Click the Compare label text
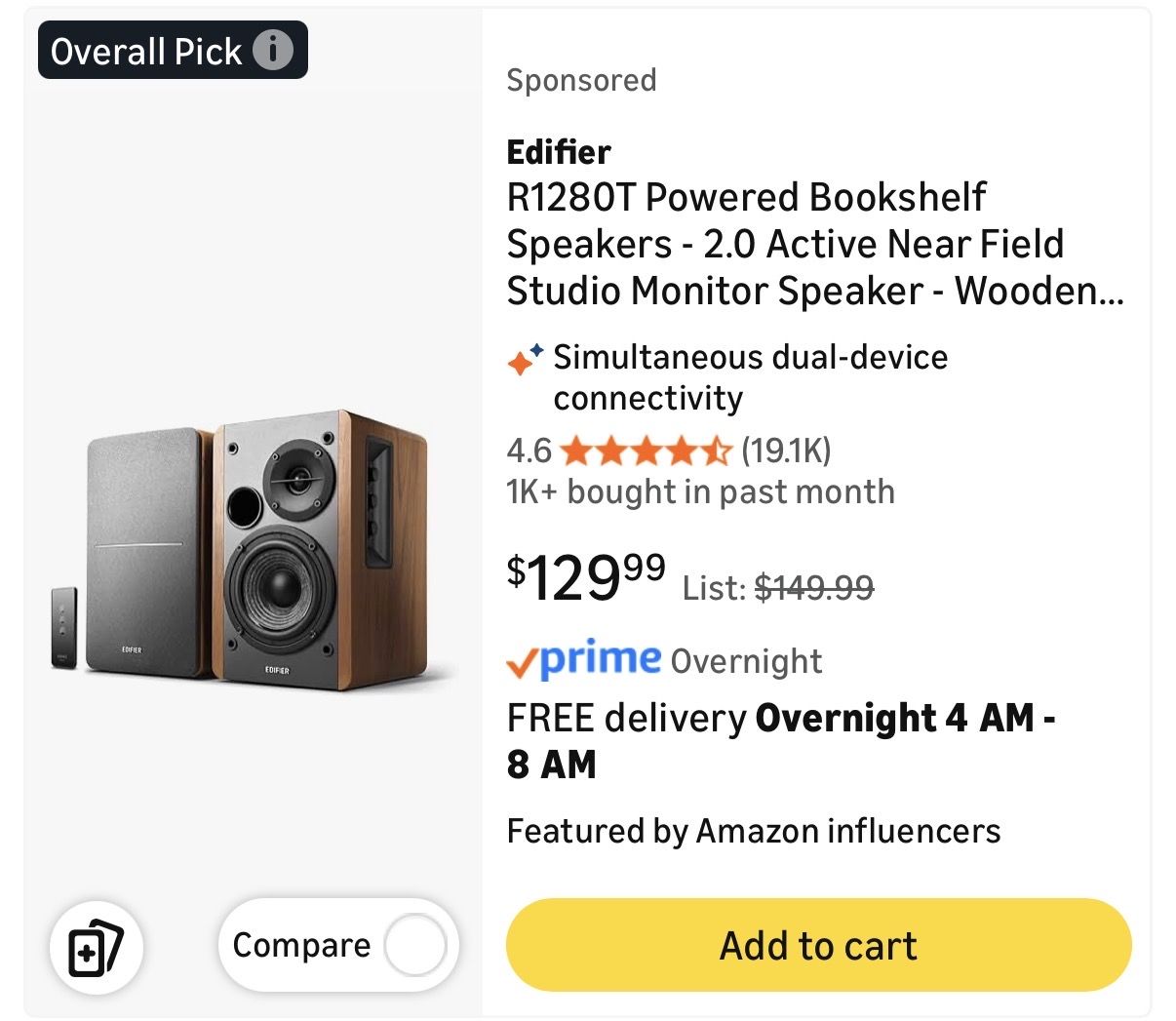The width and height of the screenshot is (1176, 1021). pos(301,945)
